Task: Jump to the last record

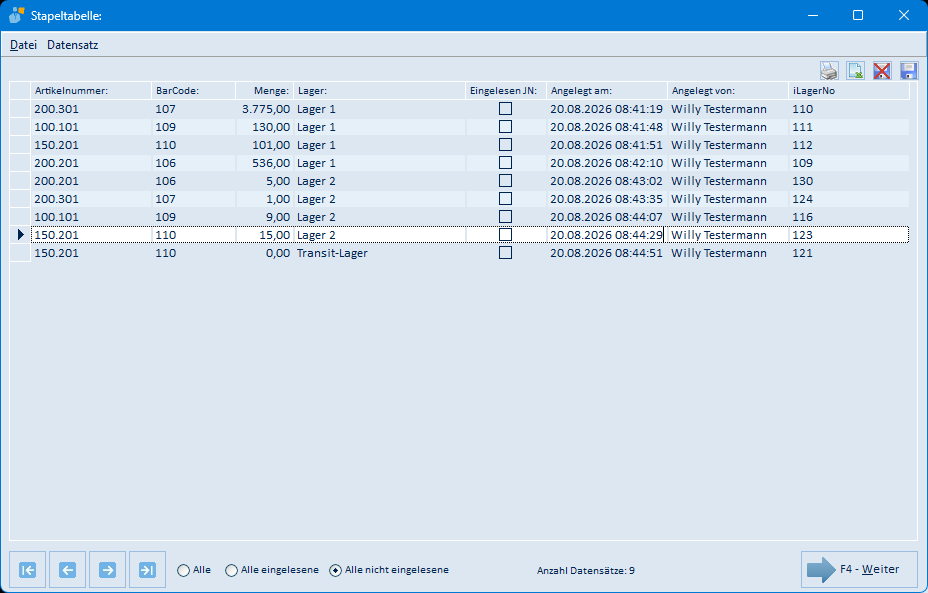Action: [x=147, y=570]
